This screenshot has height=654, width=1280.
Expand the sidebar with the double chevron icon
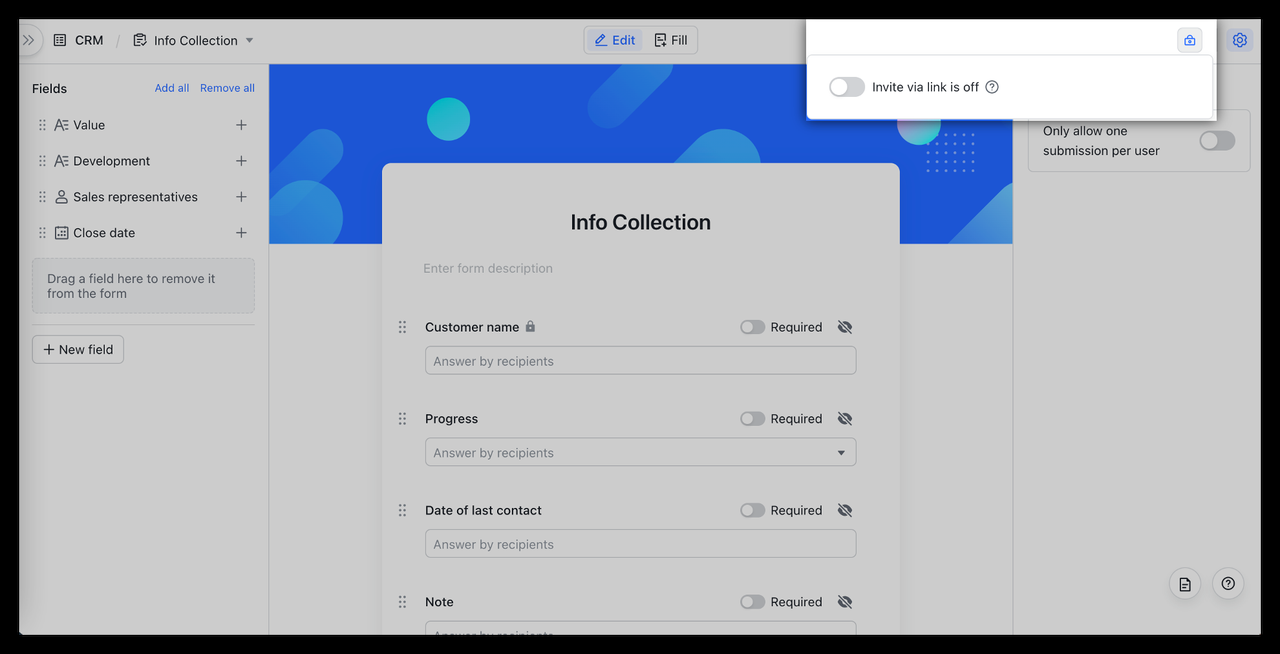pyautogui.click(x=28, y=41)
